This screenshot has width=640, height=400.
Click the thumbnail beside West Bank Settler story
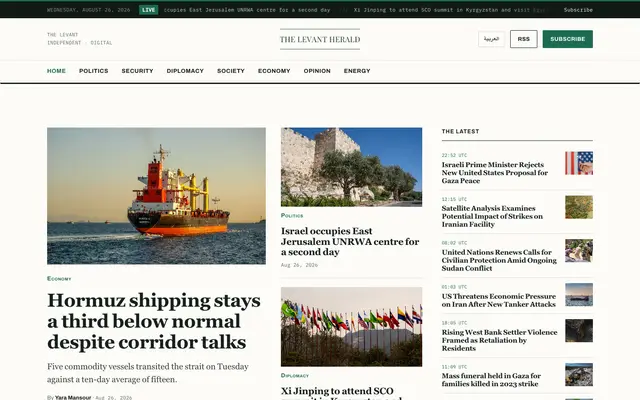point(579,331)
